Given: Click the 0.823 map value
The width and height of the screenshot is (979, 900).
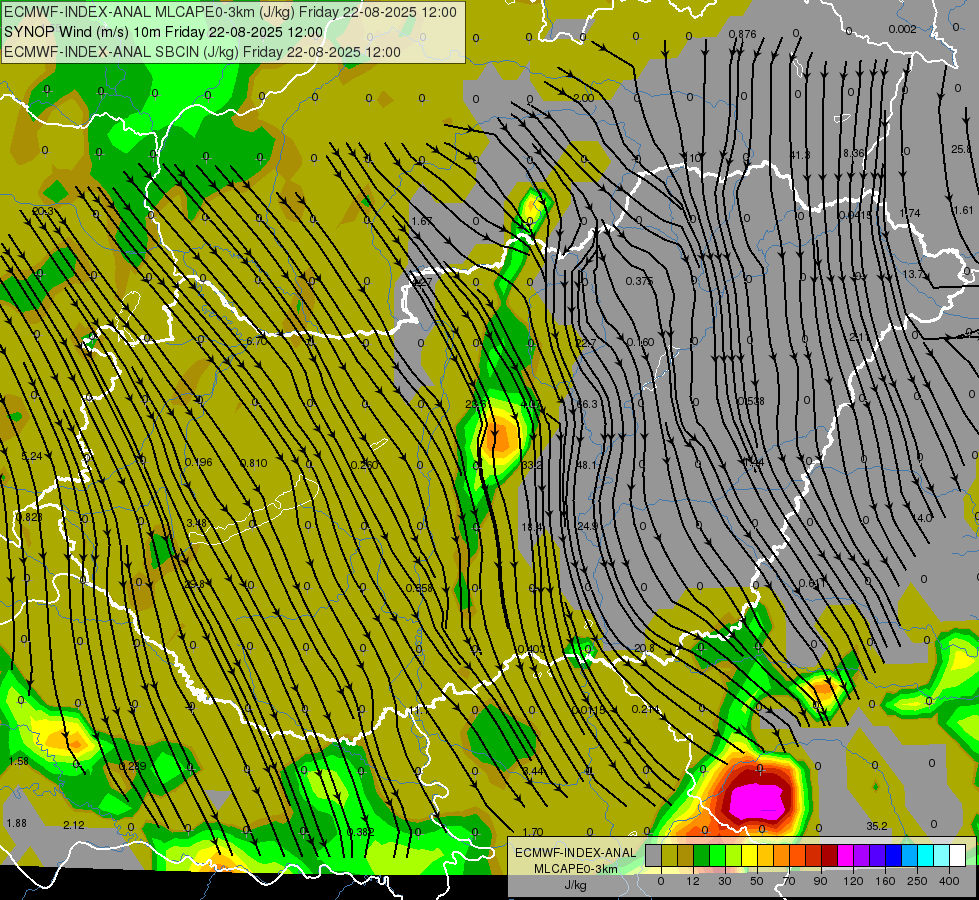Looking at the screenshot, I should tap(29, 517).
